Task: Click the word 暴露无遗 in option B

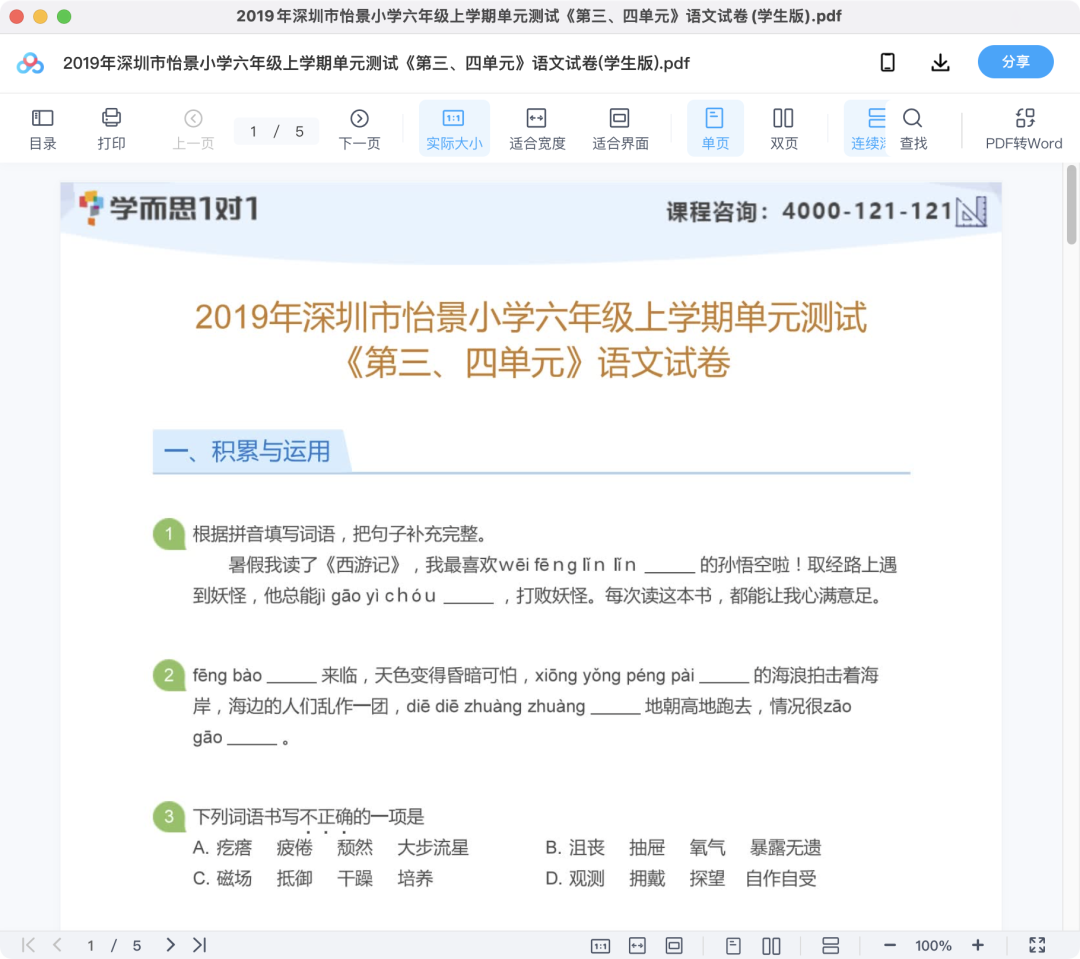Action: (x=786, y=847)
